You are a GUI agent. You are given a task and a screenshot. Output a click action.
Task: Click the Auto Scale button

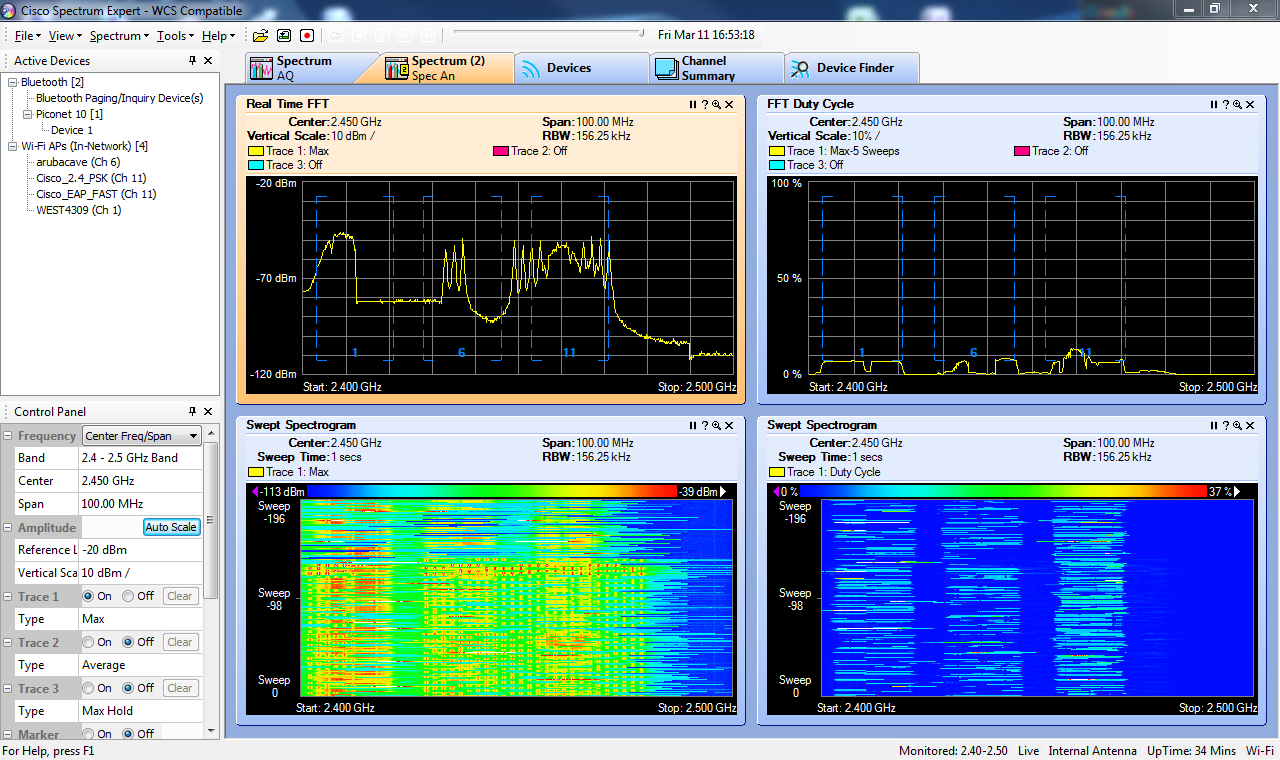[x=171, y=527]
